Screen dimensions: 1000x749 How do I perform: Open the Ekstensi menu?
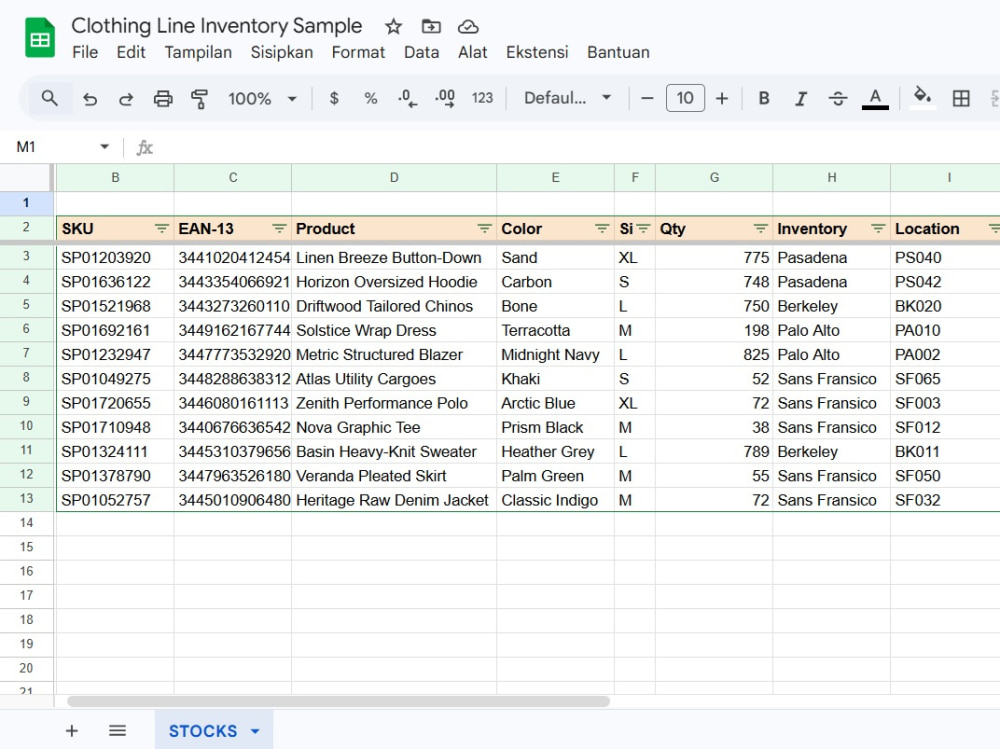point(537,52)
